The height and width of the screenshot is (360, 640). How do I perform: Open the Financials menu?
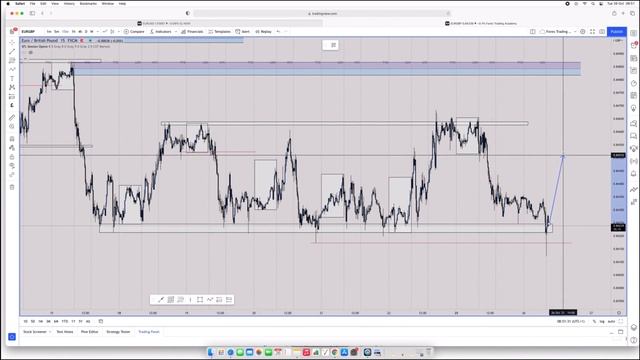click(192, 31)
